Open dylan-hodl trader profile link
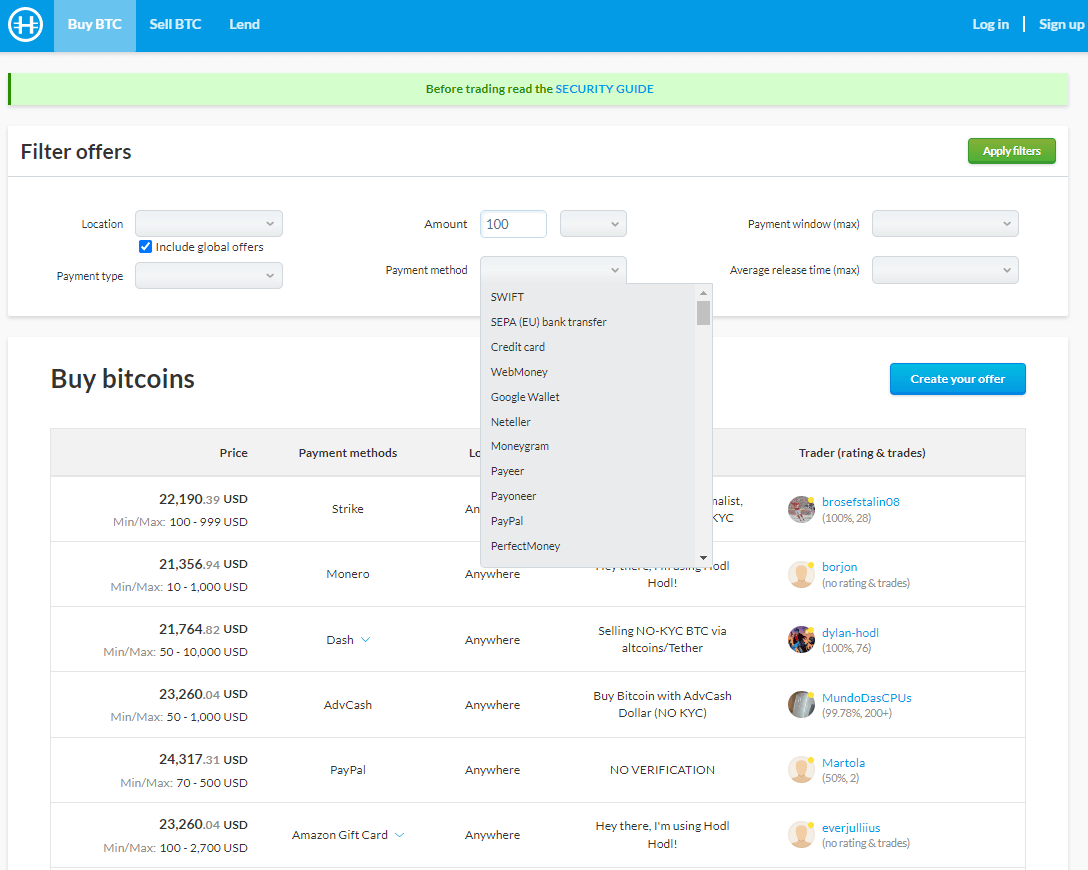This screenshot has width=1088, height=870. (850, 633)
